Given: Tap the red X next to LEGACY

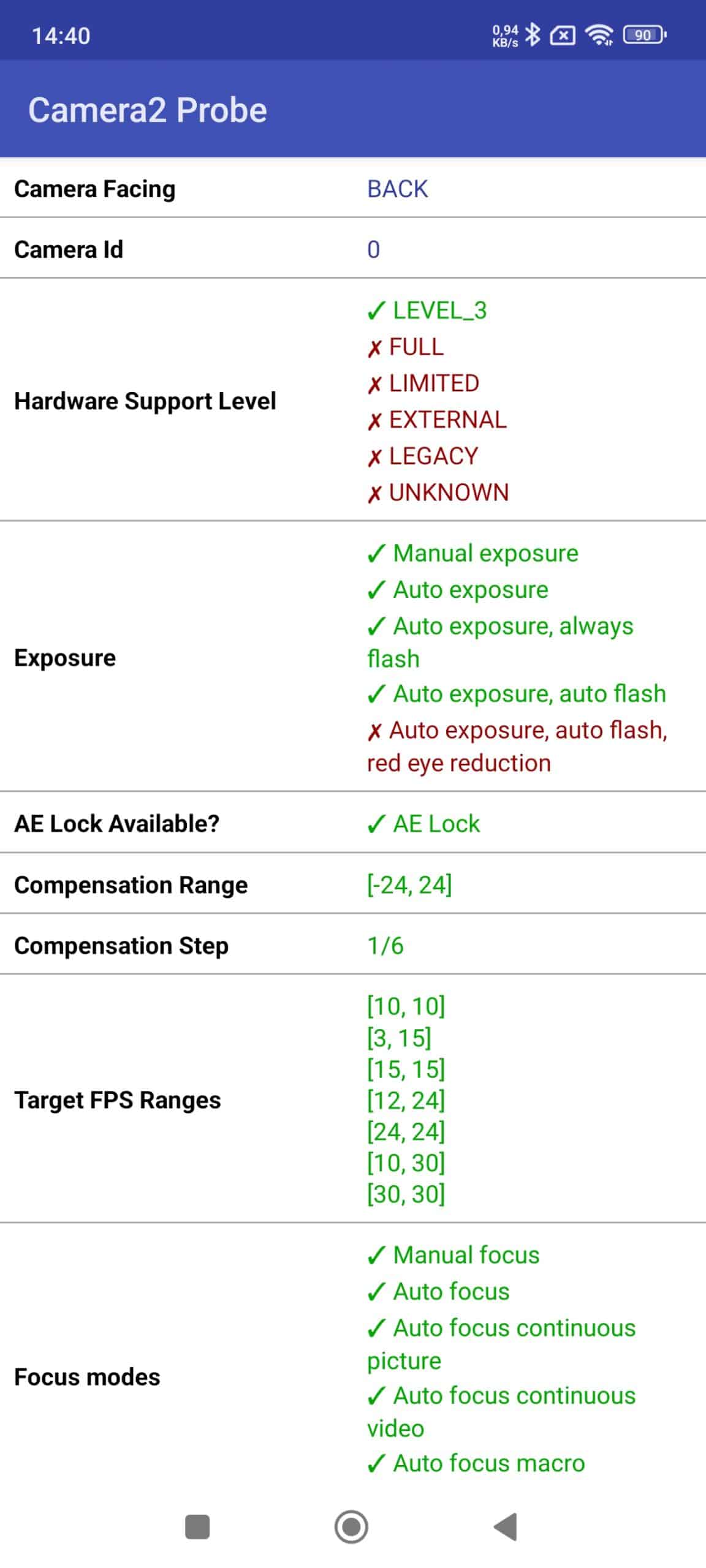Looking at the screenshot, I should click(374, 458).
